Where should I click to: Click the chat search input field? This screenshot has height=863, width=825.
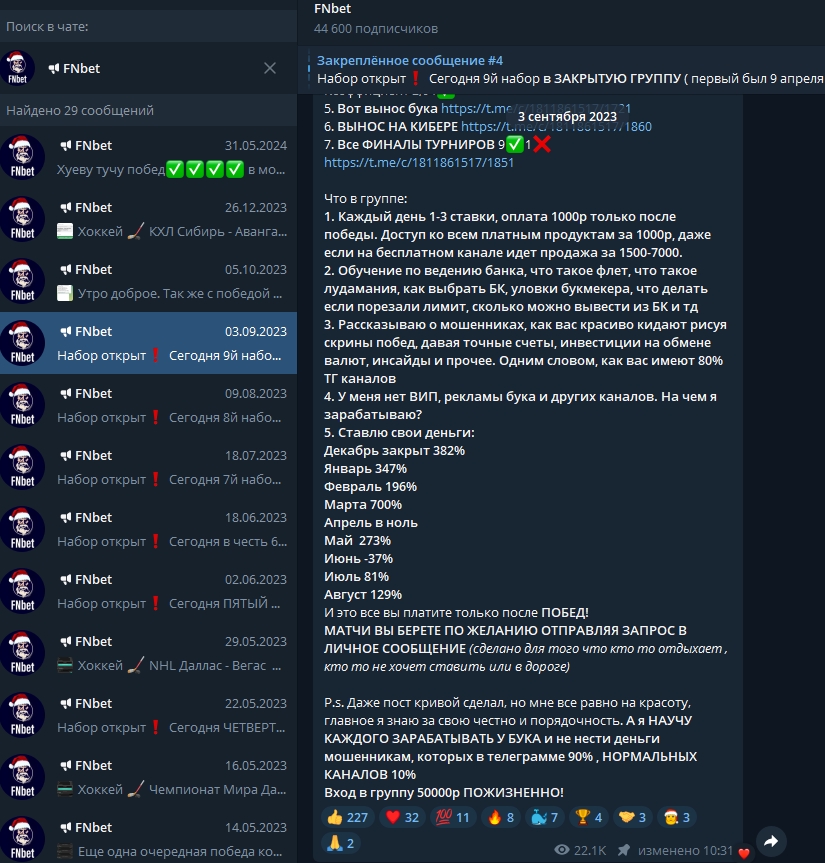coord(149,26)
